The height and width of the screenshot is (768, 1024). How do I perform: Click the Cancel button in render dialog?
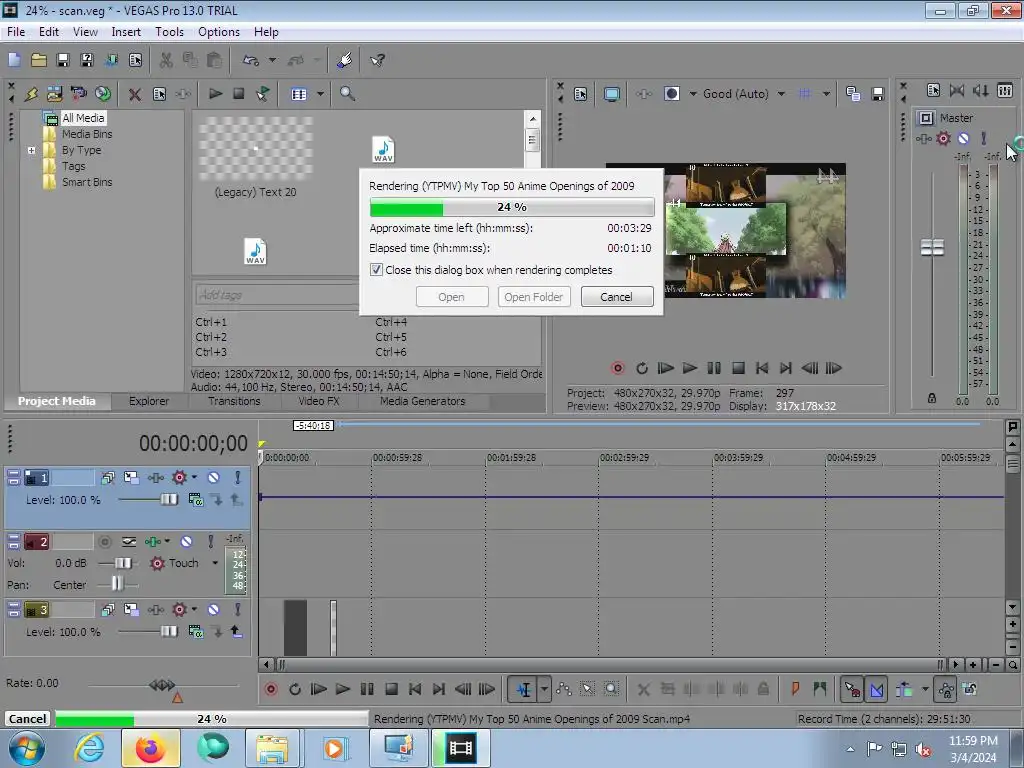(616, 296)
